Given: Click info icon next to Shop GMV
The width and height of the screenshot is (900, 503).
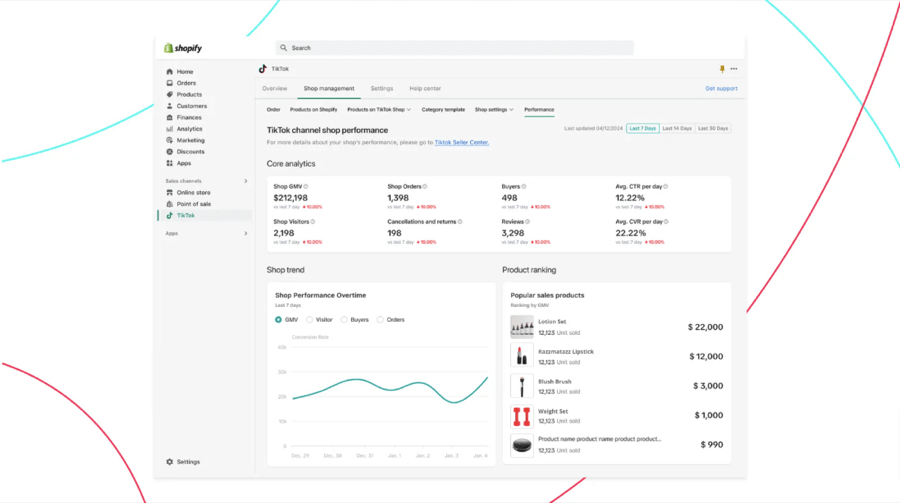Looking at the screenshot, I should [x=306, y=187].
